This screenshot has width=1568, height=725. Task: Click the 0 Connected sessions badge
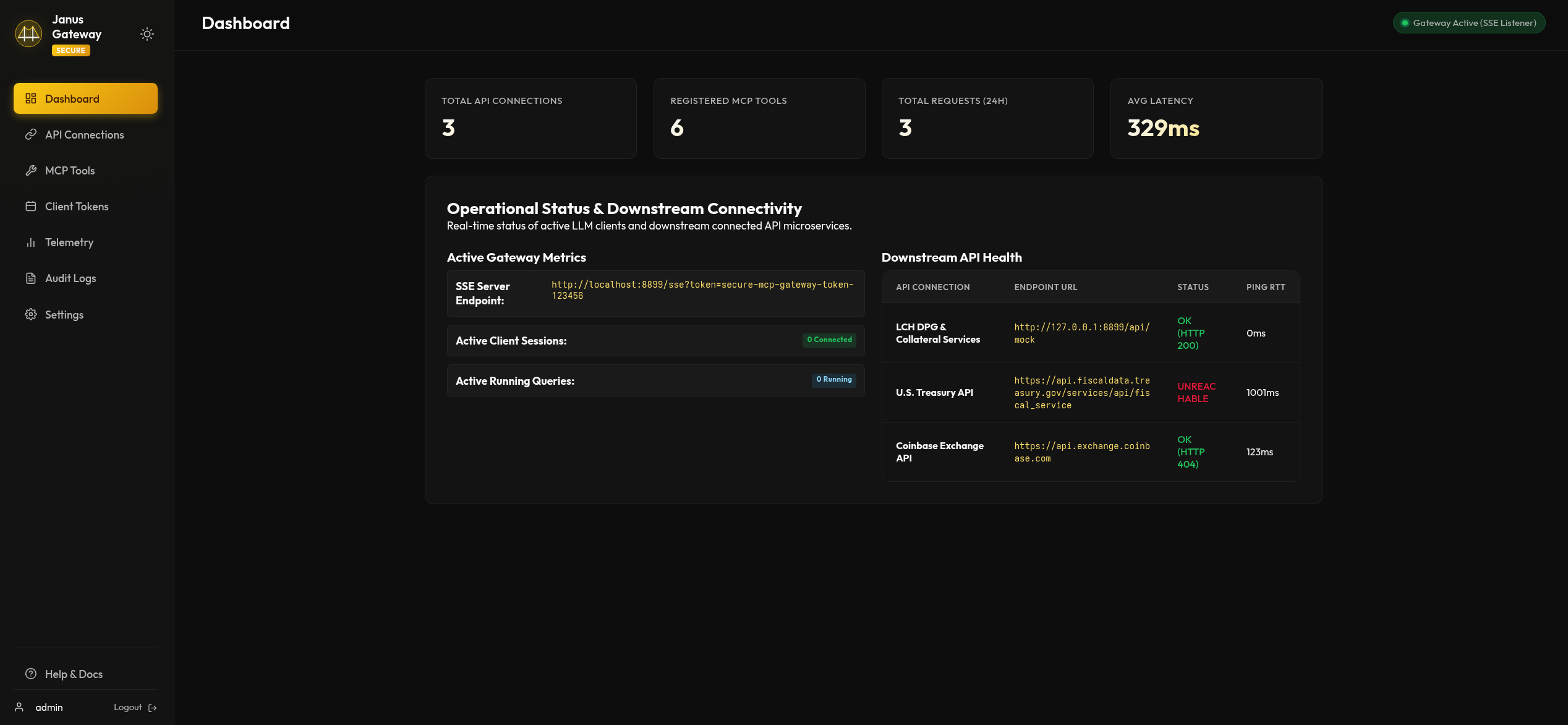point(829,340)
